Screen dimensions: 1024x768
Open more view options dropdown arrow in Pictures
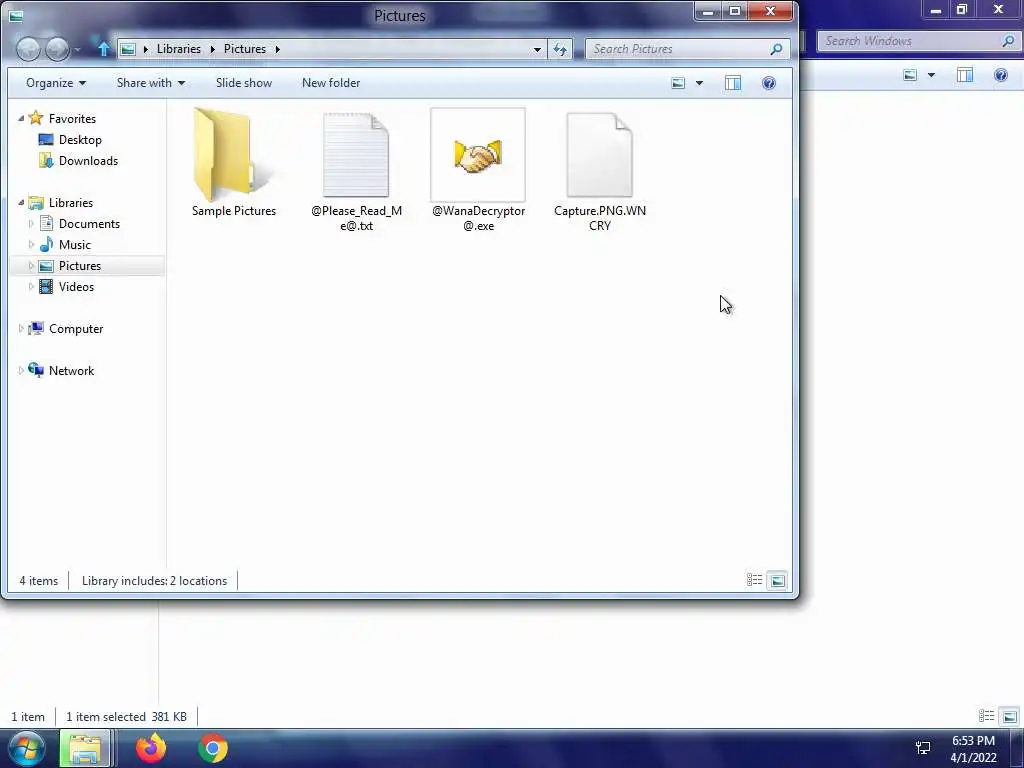tap(699, 83)
